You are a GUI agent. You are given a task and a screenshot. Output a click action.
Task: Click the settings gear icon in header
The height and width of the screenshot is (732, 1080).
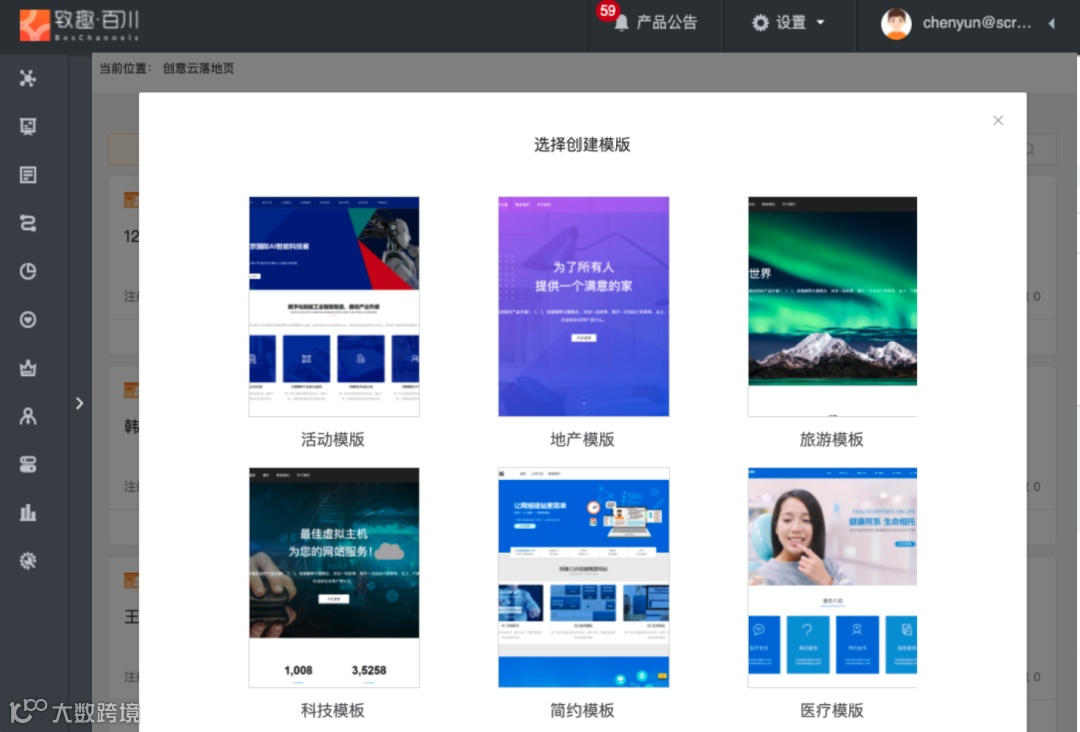[760, 23]
